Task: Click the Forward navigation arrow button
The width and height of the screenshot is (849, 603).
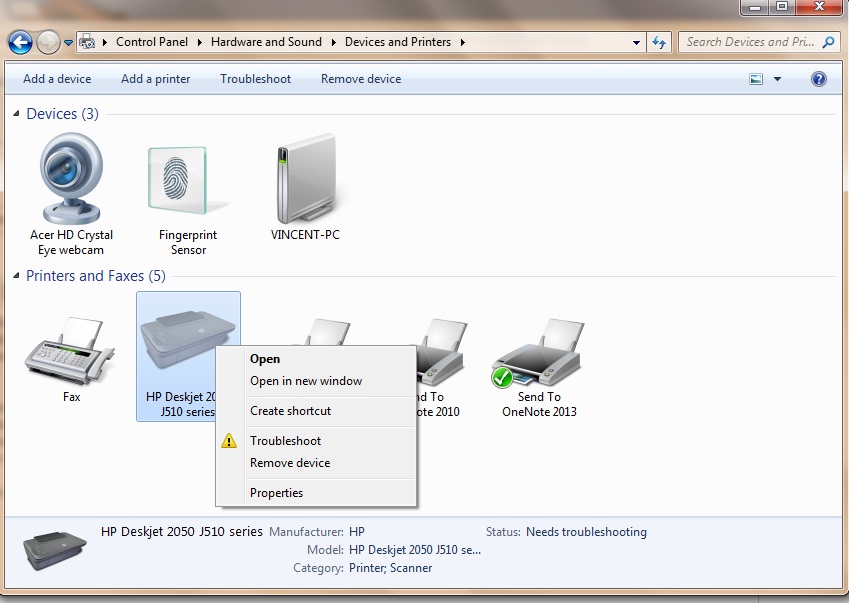Action: [48, 42]
